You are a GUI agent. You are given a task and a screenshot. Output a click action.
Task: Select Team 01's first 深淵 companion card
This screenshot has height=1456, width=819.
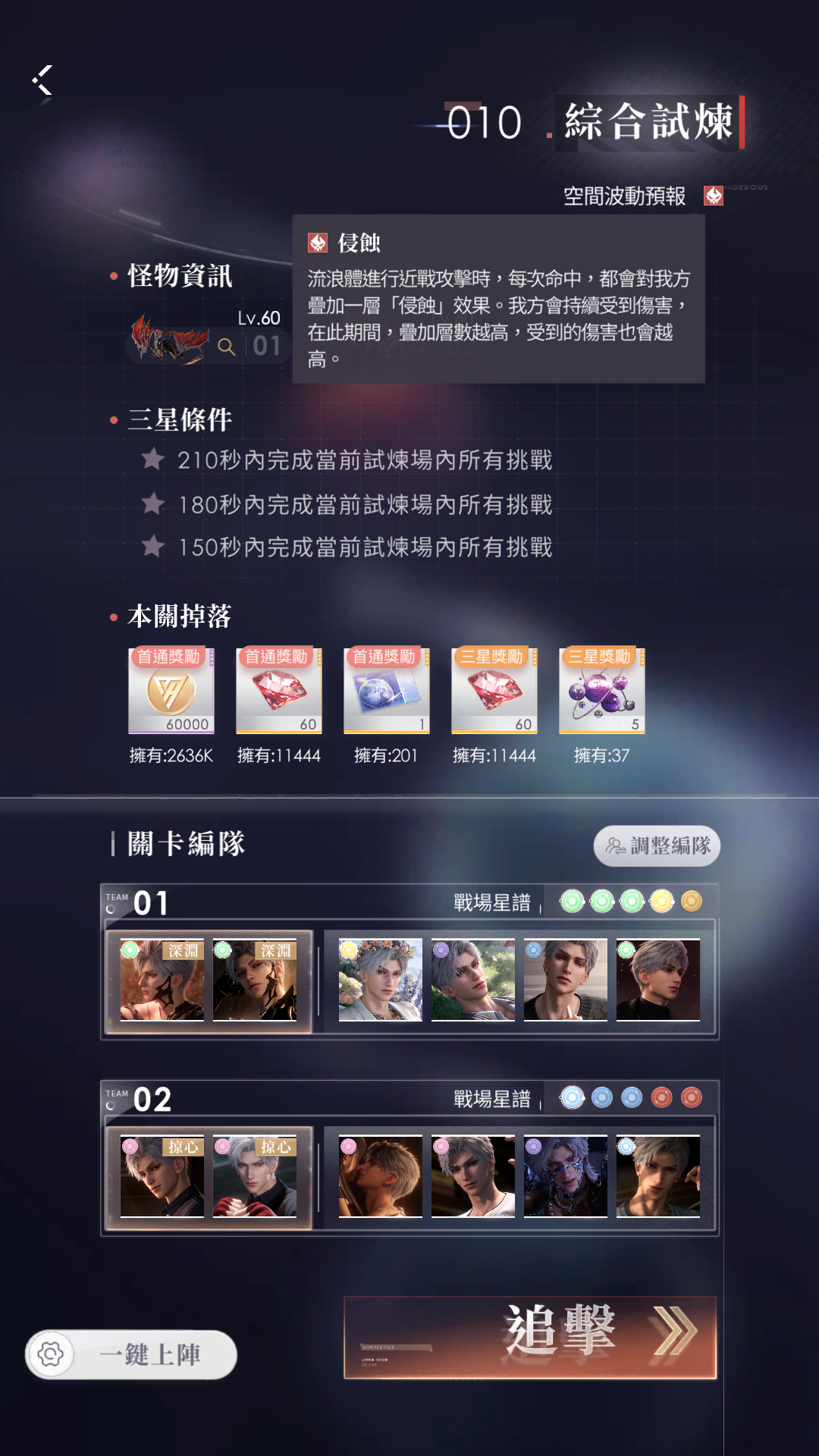coord(162,981)
